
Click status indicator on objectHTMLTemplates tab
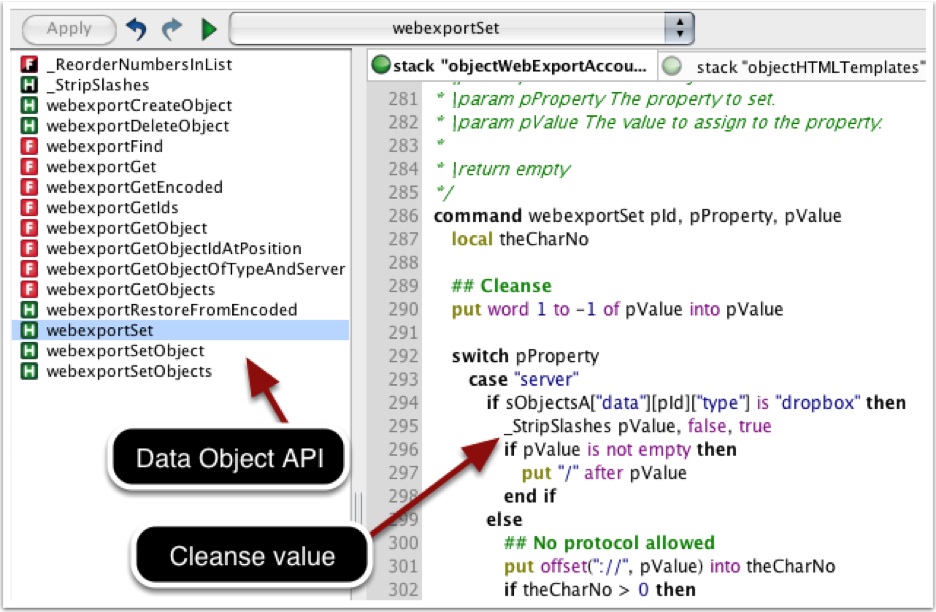pos(672,66)
